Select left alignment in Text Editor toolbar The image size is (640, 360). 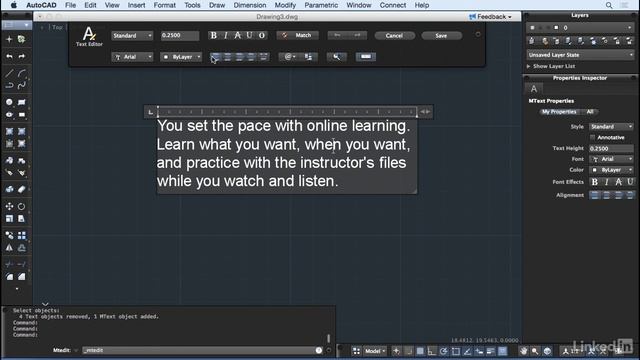[x=216, y=57]
